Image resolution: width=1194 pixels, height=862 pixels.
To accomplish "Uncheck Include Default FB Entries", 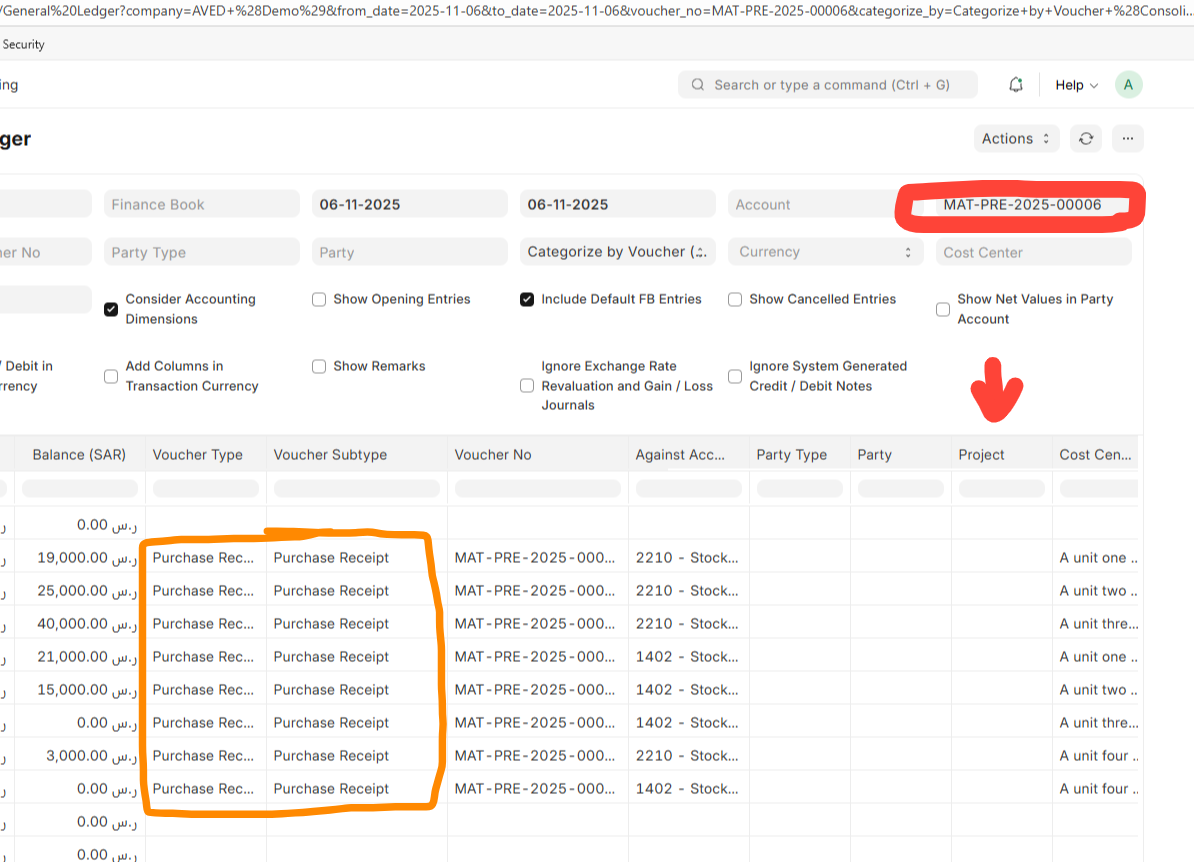I will (527, 299).
